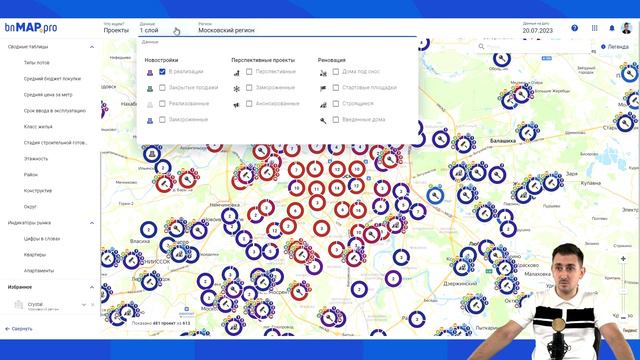Viewport: 640px width, 360px height.
Task: Collapse the 'Сводные таблицы' section
Action: coord(92,47)
